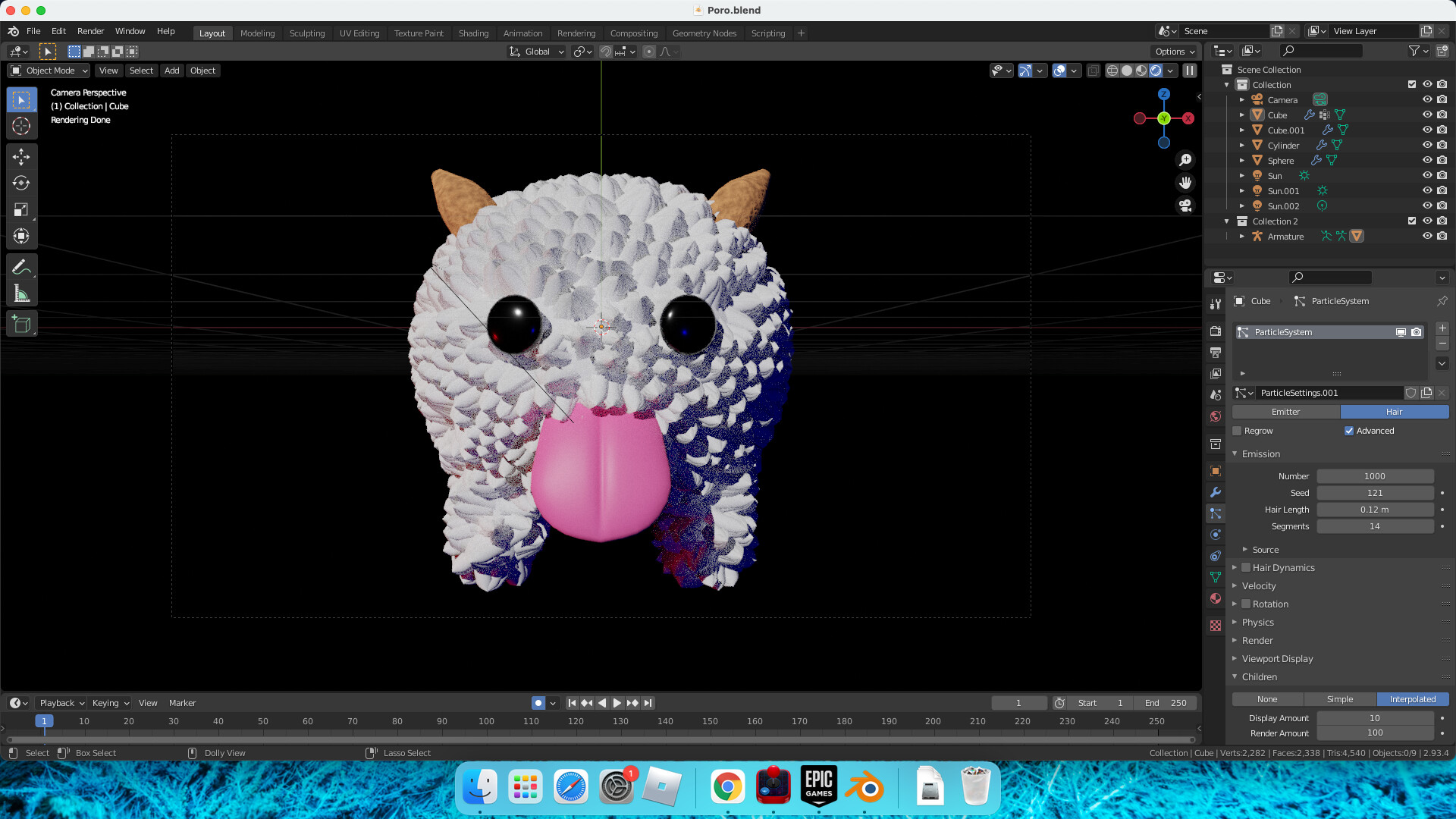
Task: Click the Hair Length value field
Action: coord(1374,510)
